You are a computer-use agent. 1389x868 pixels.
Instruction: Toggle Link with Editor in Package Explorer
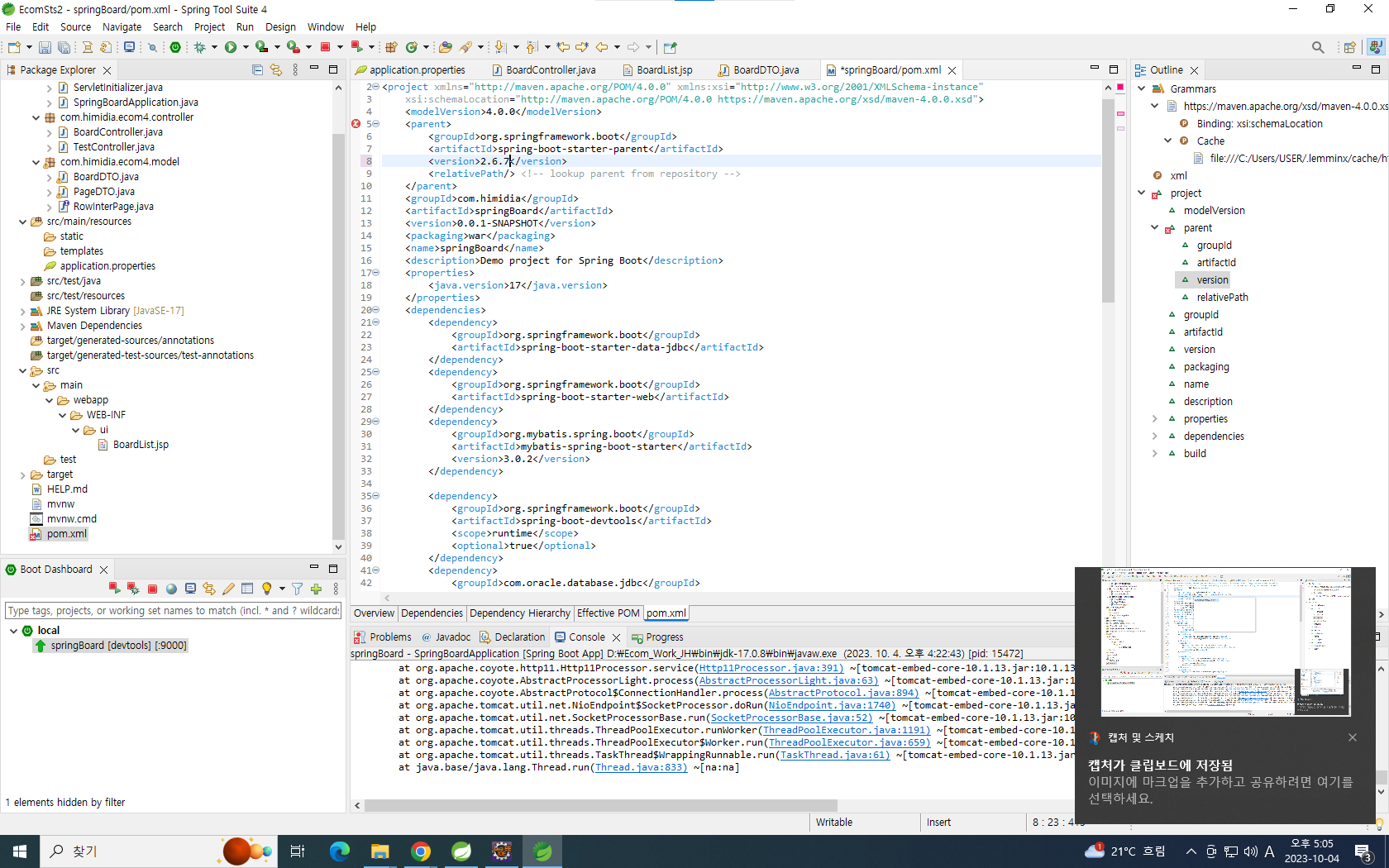point(276,70)
